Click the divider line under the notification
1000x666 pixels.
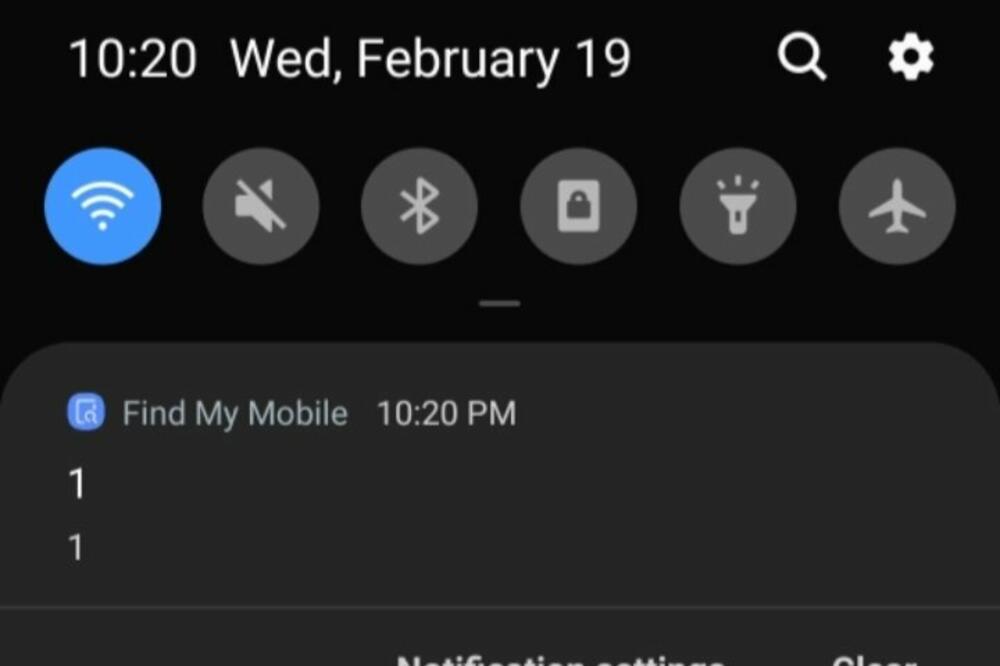click(x=500, y=607)
